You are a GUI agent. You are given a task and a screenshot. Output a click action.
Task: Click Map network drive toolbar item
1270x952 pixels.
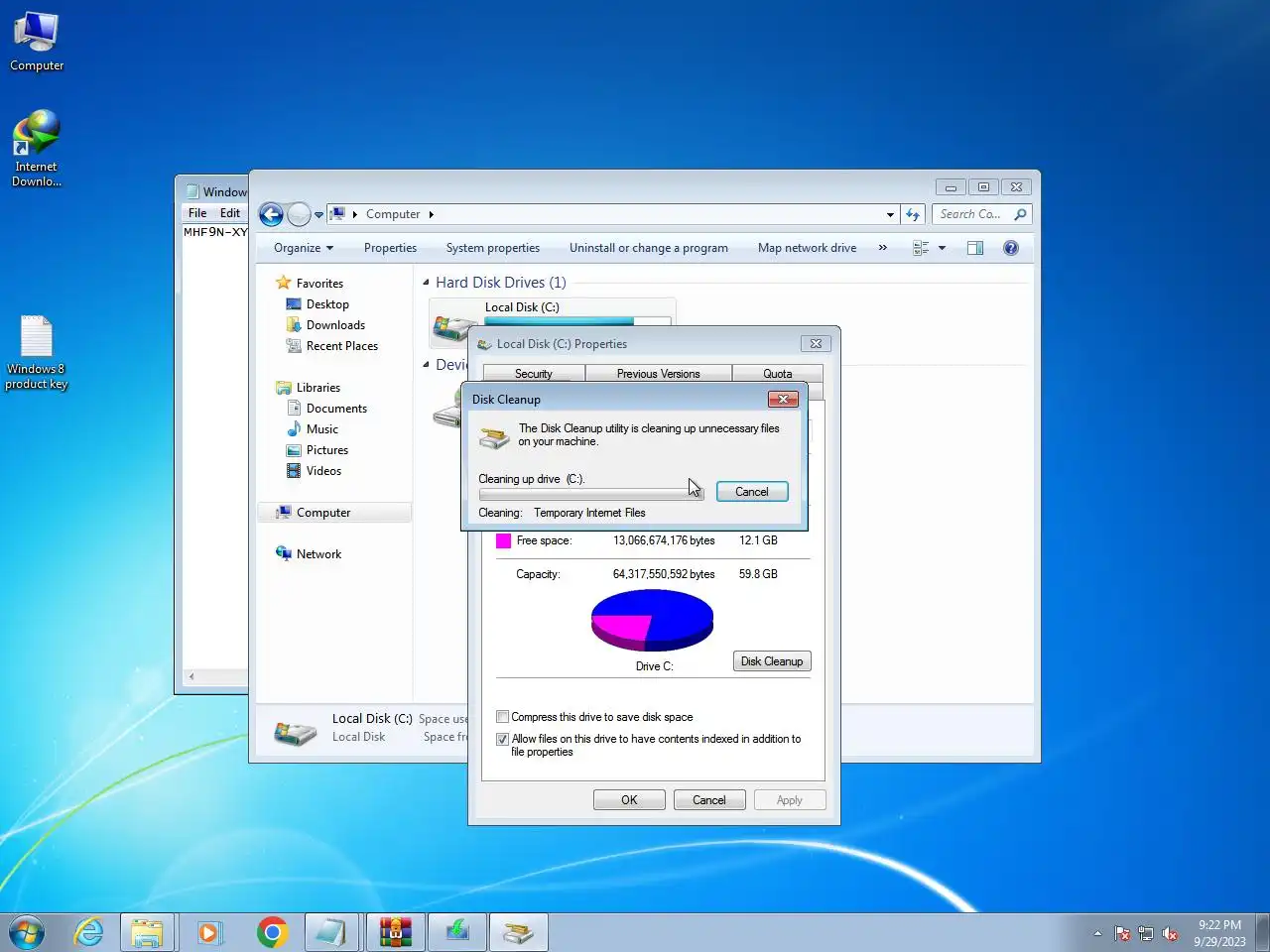807,248
